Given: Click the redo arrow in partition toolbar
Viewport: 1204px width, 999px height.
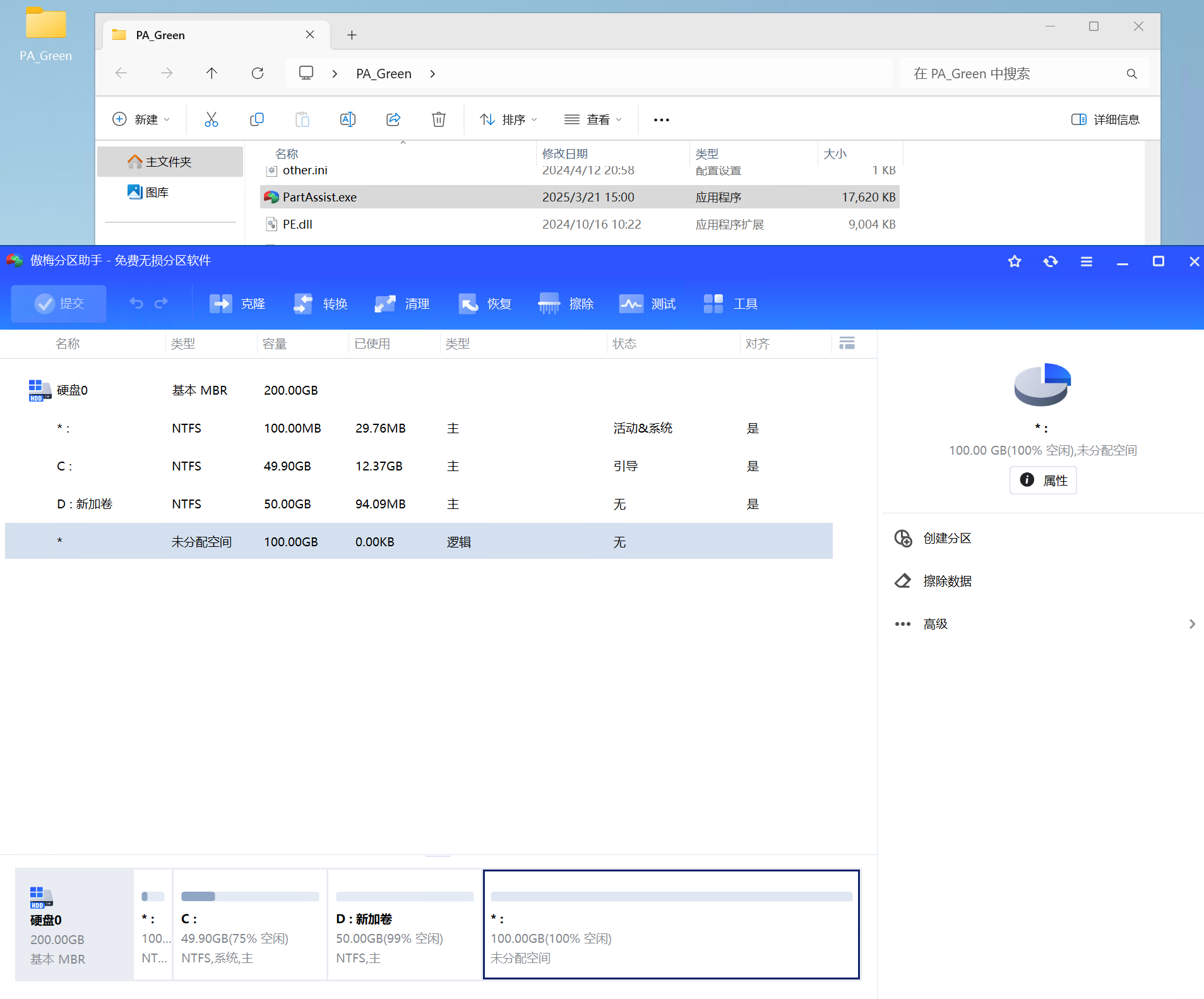Looking at the screenshot, I should (x=162, y=304).
